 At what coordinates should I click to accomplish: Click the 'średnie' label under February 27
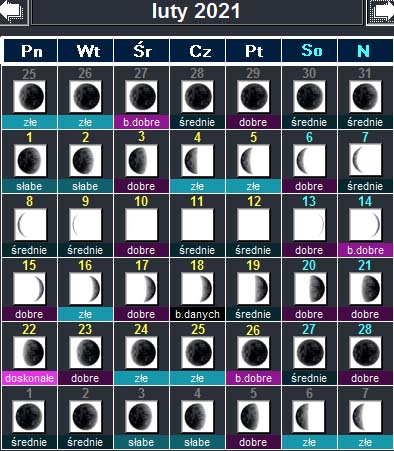pyautogui.click(x=310, y=378)
